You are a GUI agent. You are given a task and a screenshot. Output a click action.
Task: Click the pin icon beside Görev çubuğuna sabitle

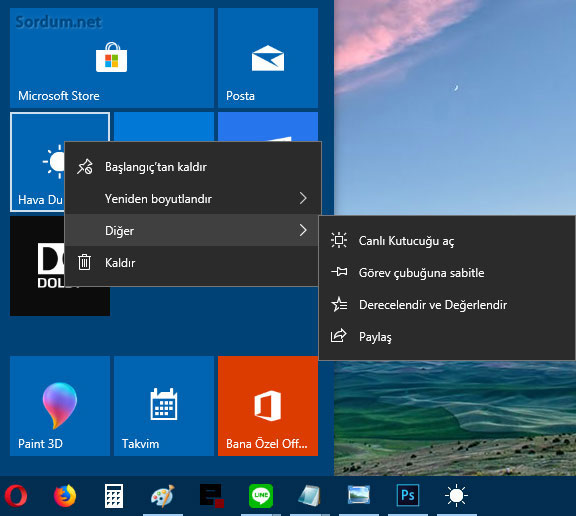tap(339, 272)
